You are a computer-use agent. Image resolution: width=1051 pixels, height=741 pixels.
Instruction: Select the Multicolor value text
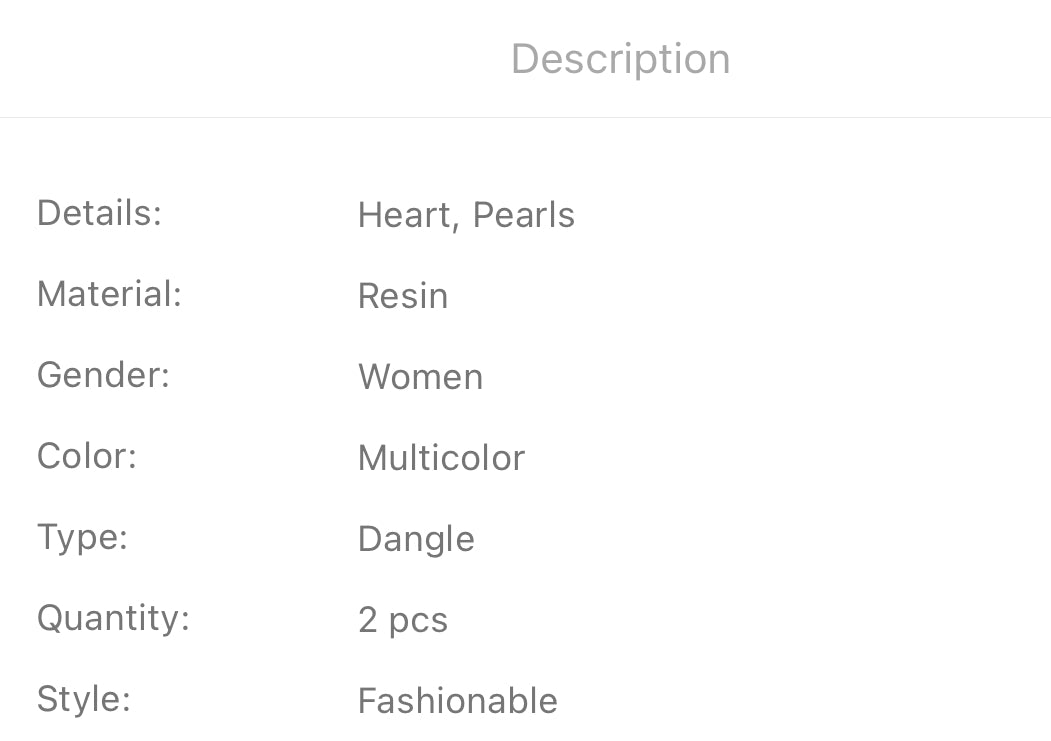click(x=441, y=458)
